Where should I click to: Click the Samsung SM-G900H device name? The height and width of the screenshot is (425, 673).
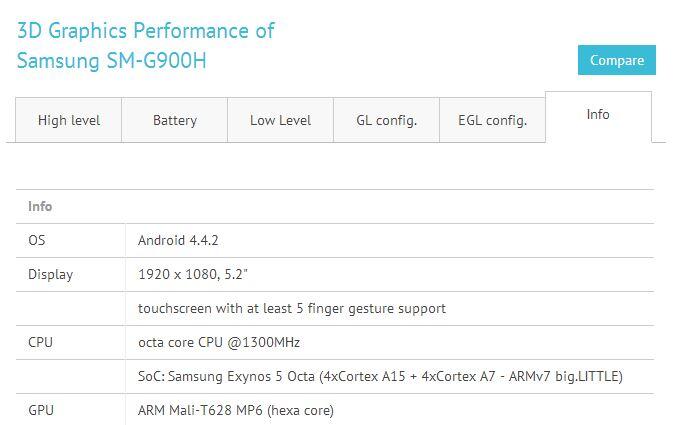click(112, 61)
